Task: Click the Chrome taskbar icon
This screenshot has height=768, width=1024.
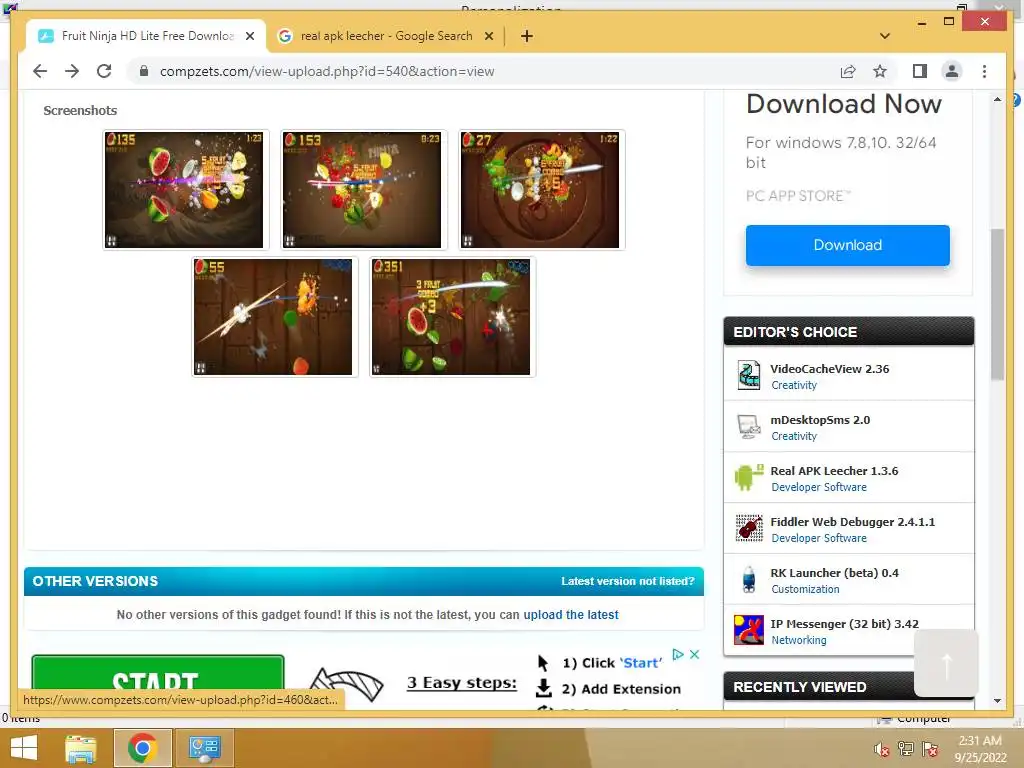Action: click(142, 748)
